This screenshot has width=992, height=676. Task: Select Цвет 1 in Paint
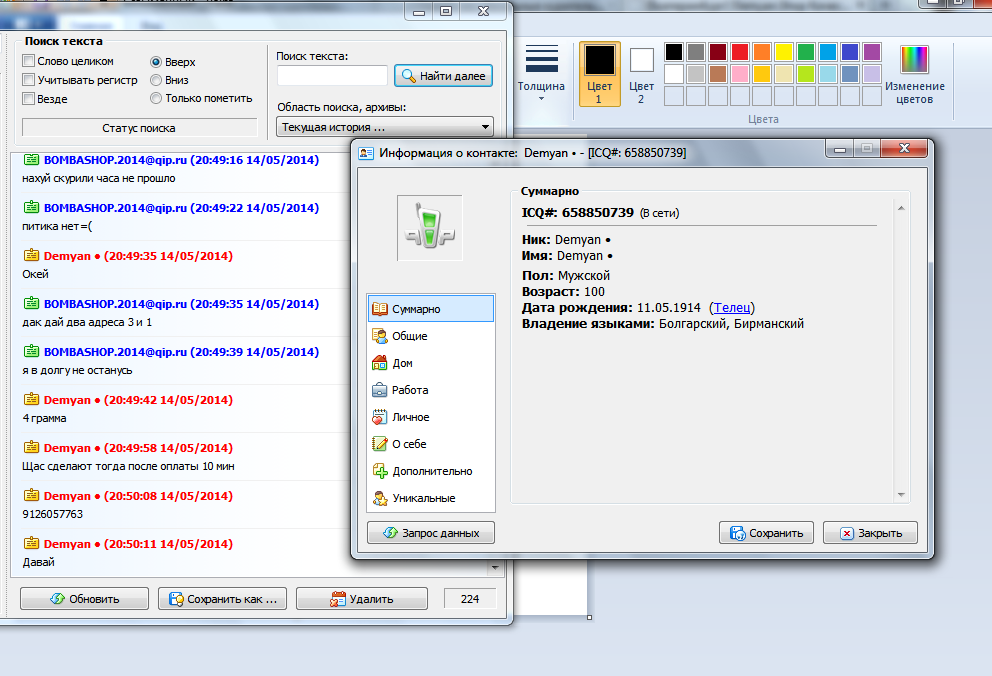(599, 74)
